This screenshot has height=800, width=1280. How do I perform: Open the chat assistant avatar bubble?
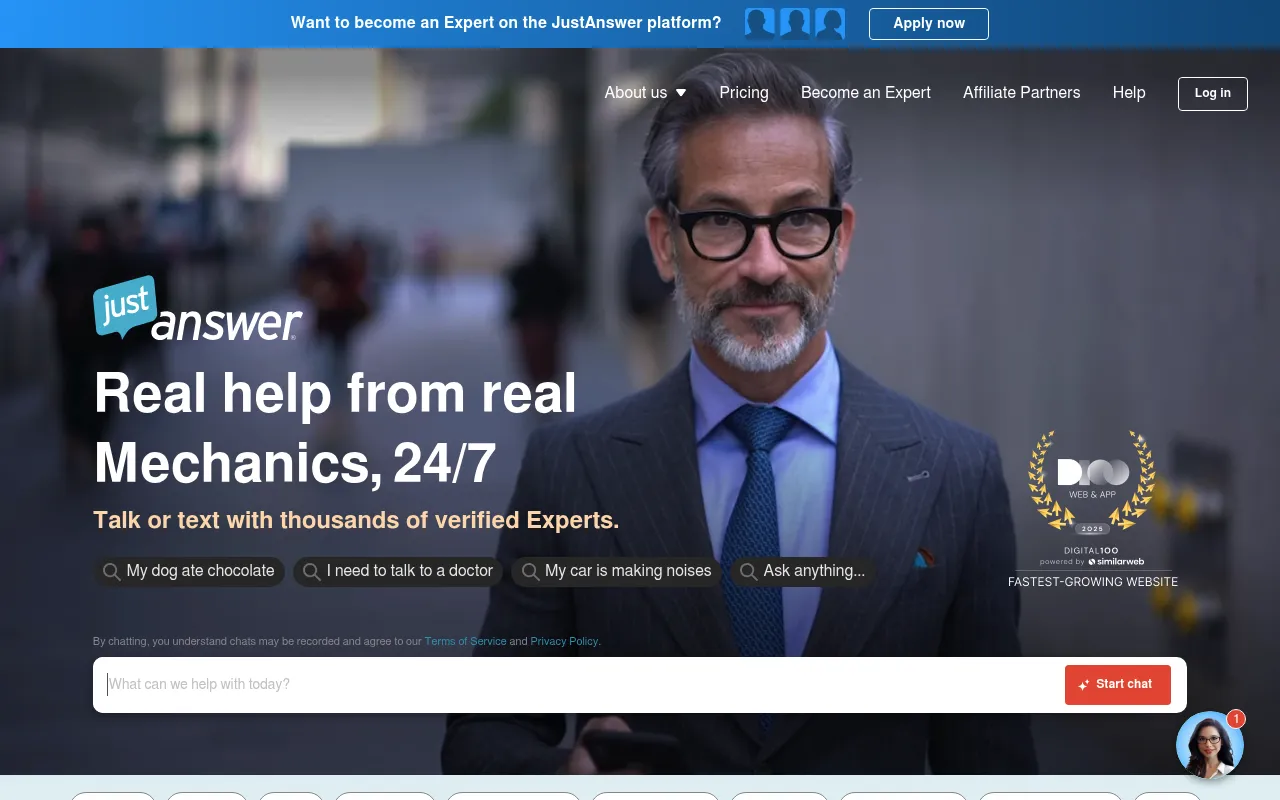[1210, 745]
